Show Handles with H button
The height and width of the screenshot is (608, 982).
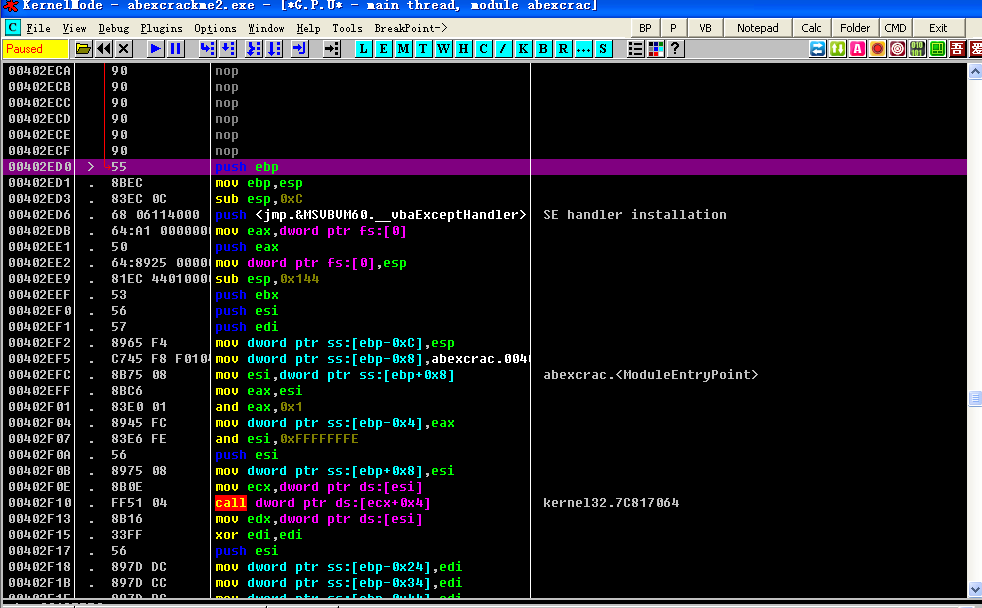click(x=463, y=49)
